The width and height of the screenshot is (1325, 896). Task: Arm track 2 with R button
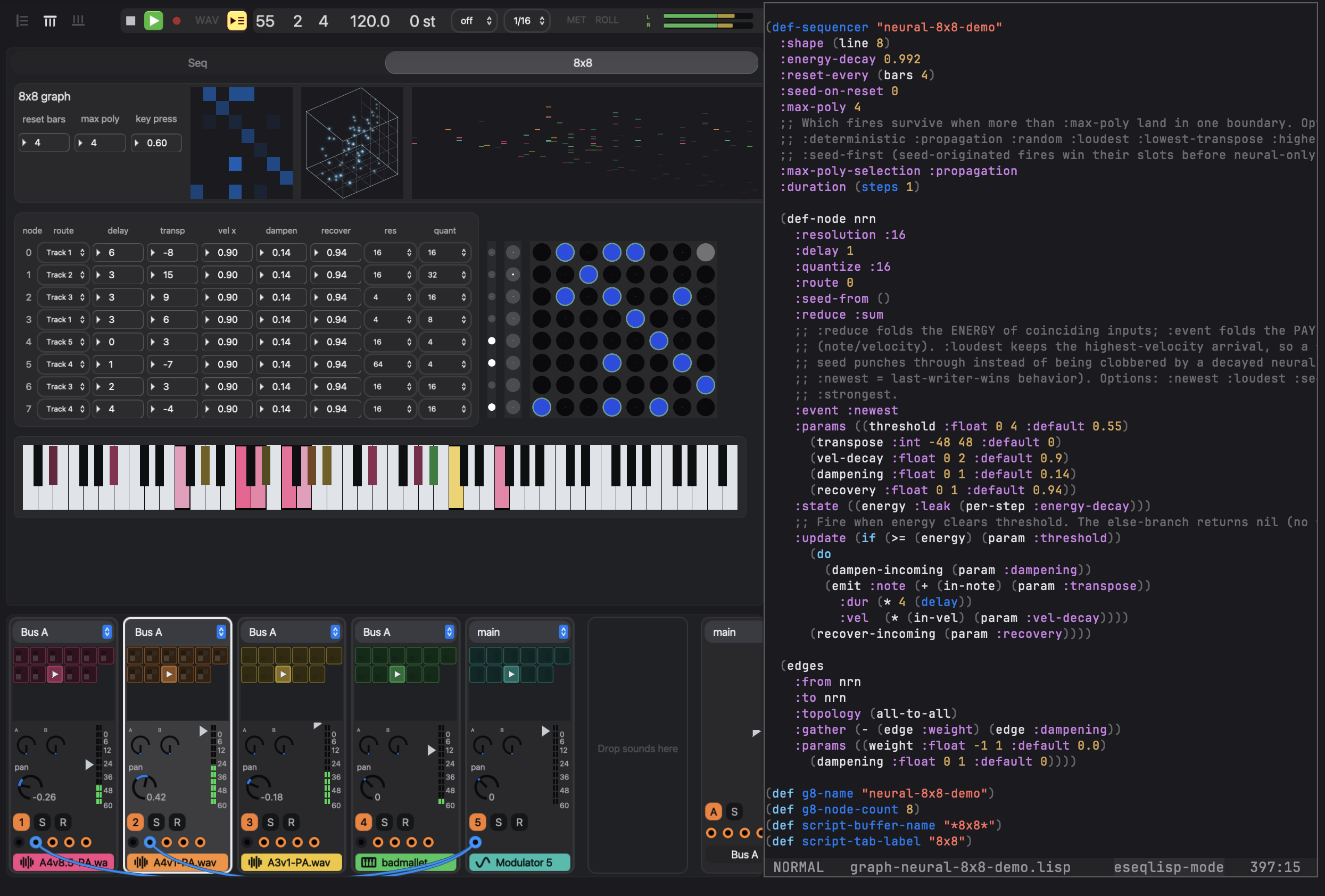pyautogui.click(x=177, y=822)
